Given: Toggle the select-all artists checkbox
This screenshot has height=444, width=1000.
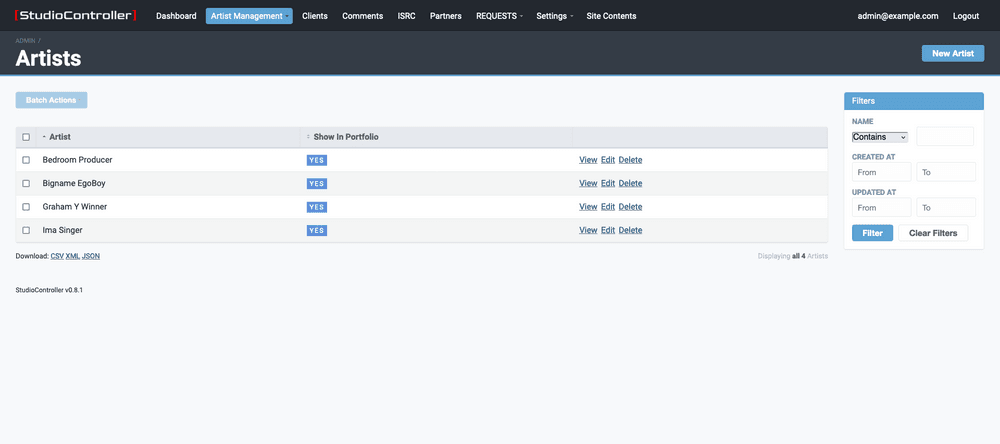Looking at the screenshot, I should 26,137.
